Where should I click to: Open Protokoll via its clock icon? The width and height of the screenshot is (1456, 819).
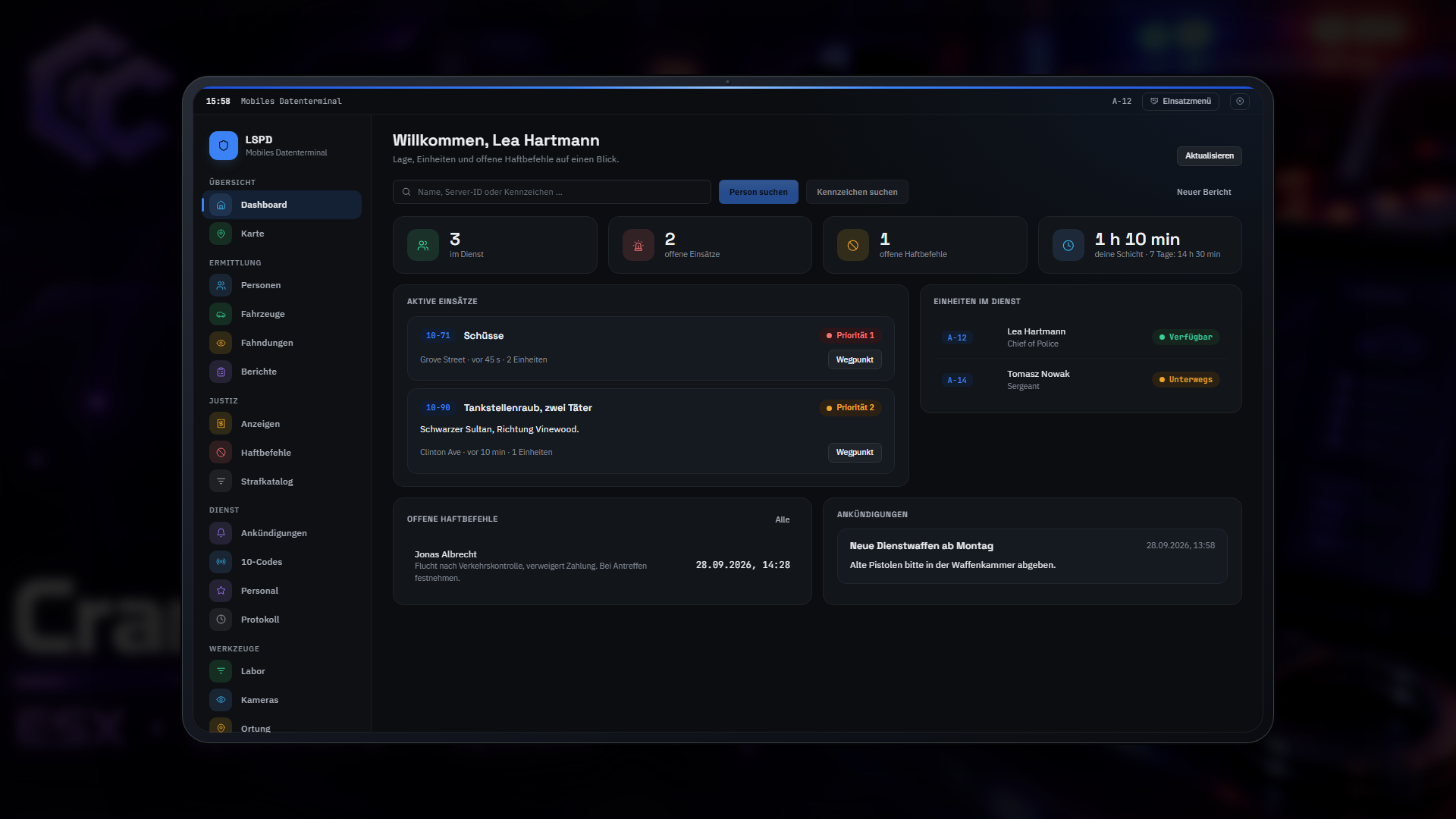click(221, 620)
